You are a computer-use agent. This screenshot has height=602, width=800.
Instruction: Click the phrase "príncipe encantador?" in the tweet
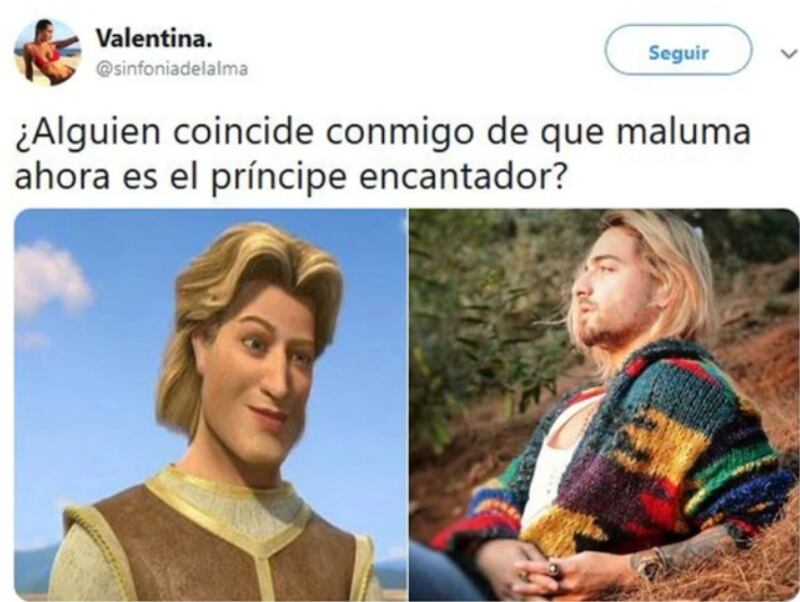point(389,177)
